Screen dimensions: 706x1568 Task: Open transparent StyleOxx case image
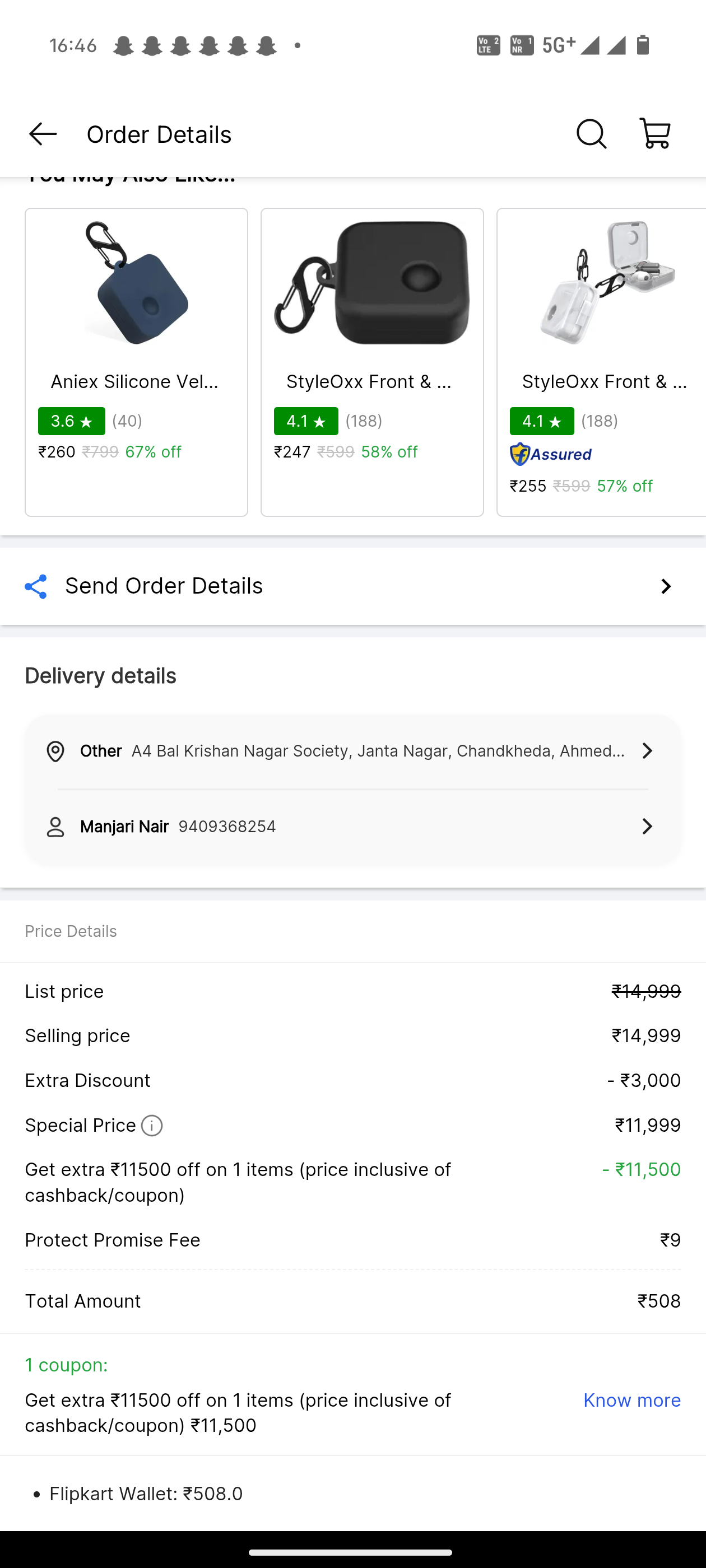coord(606,283)
